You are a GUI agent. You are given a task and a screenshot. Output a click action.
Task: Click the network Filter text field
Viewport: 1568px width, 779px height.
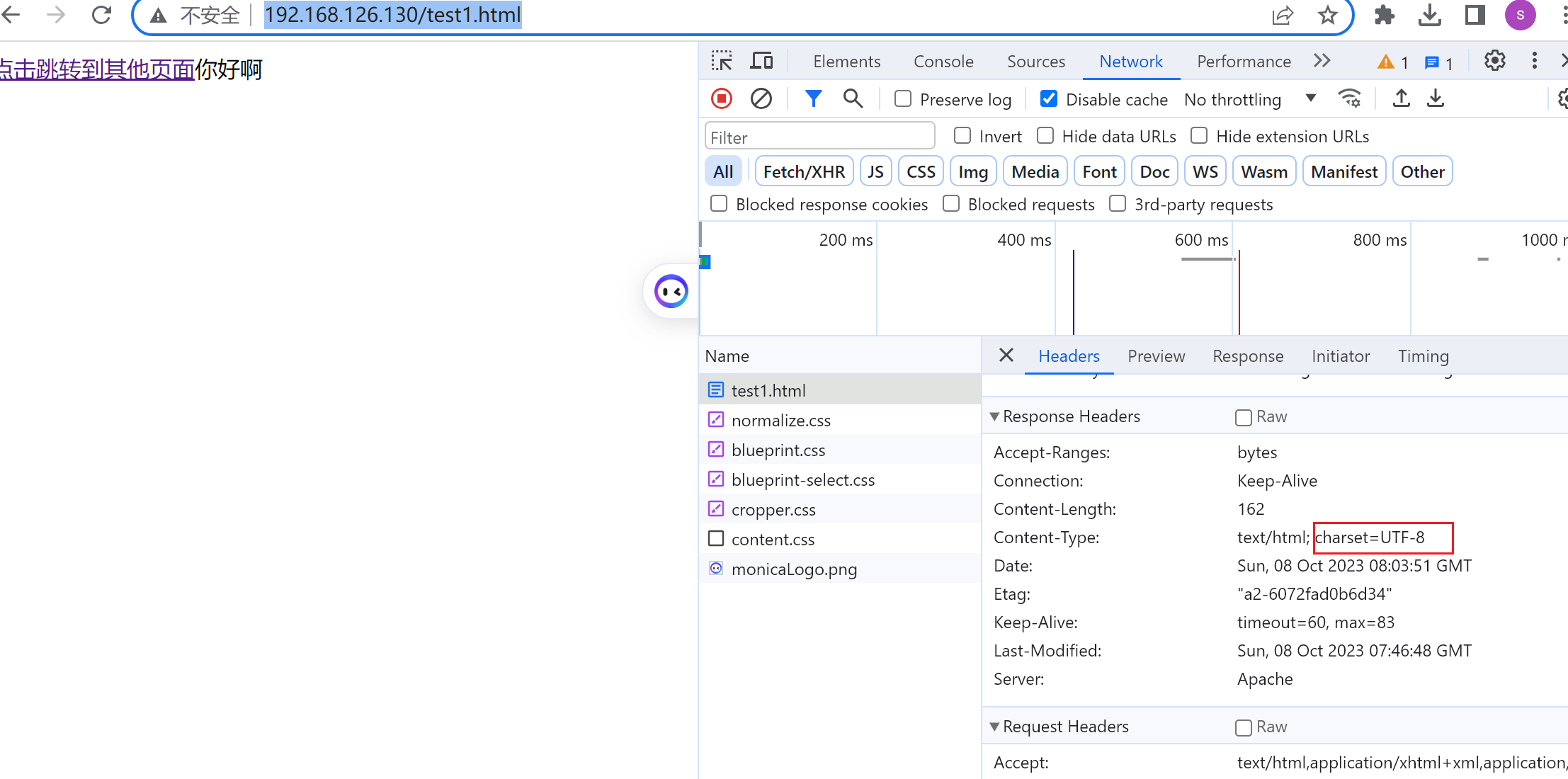(x=819, y=137)
